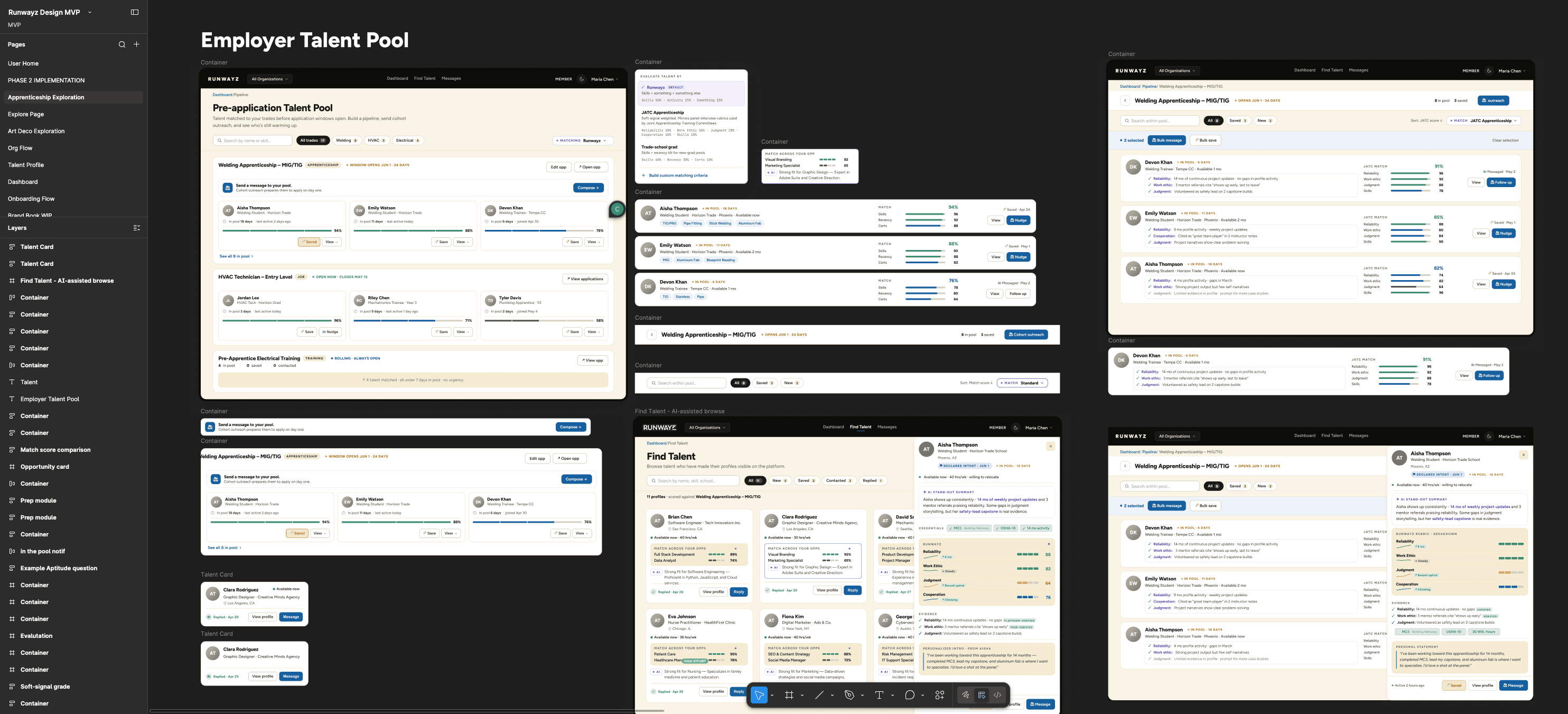The image size is (1568, 714).
Task: Open the Runwayz Design MVP file menu chevron
Action: coord(90,12)
